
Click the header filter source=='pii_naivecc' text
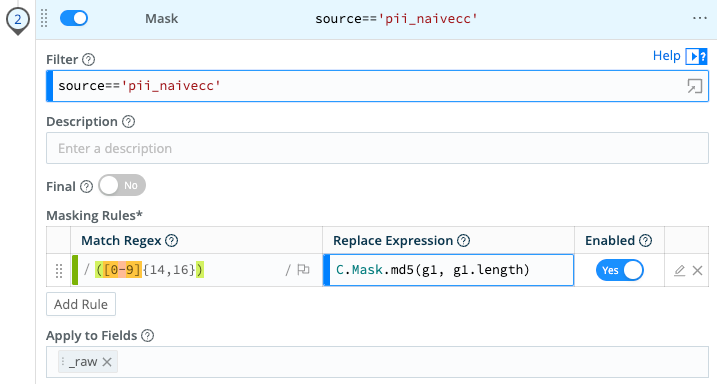[396, 19]
